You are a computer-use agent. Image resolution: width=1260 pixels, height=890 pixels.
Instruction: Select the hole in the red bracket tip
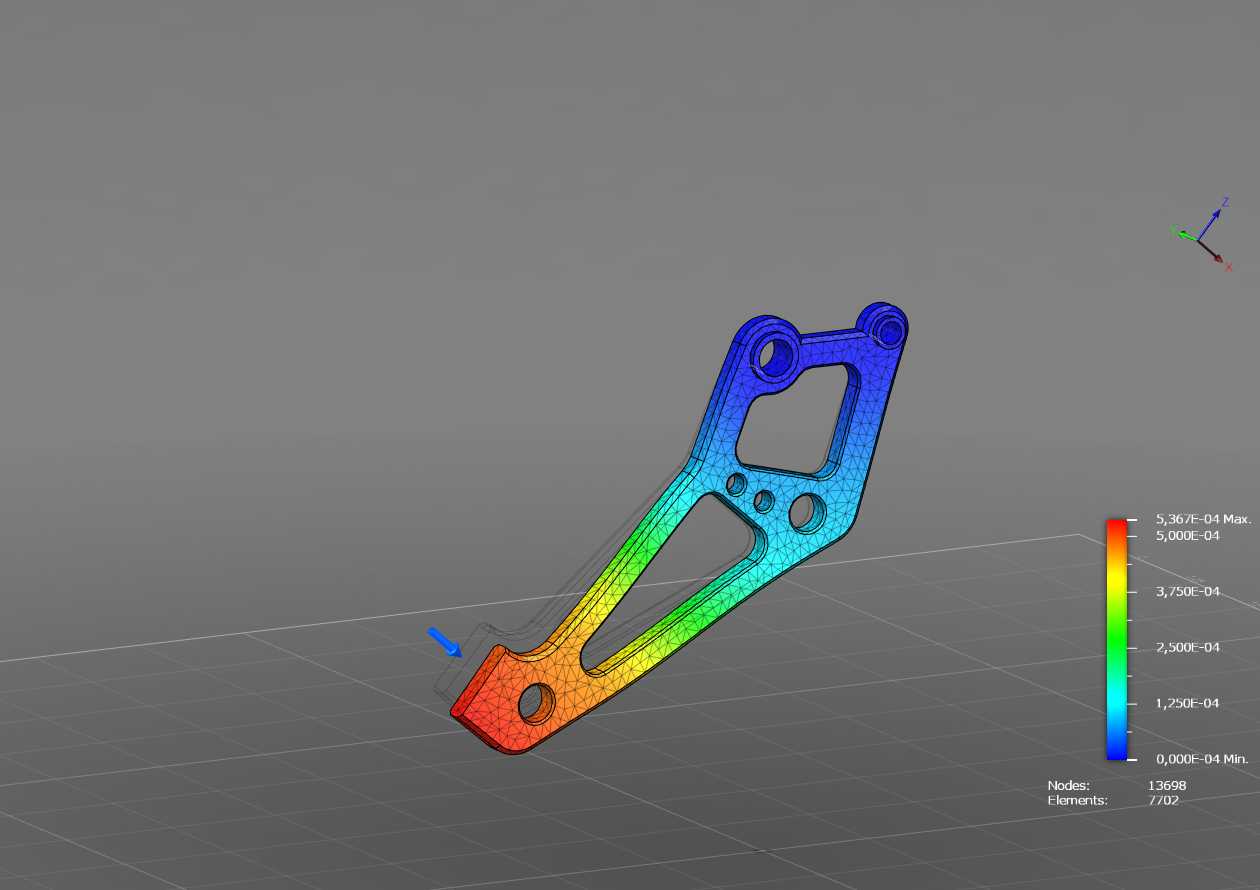pos(536,702)
